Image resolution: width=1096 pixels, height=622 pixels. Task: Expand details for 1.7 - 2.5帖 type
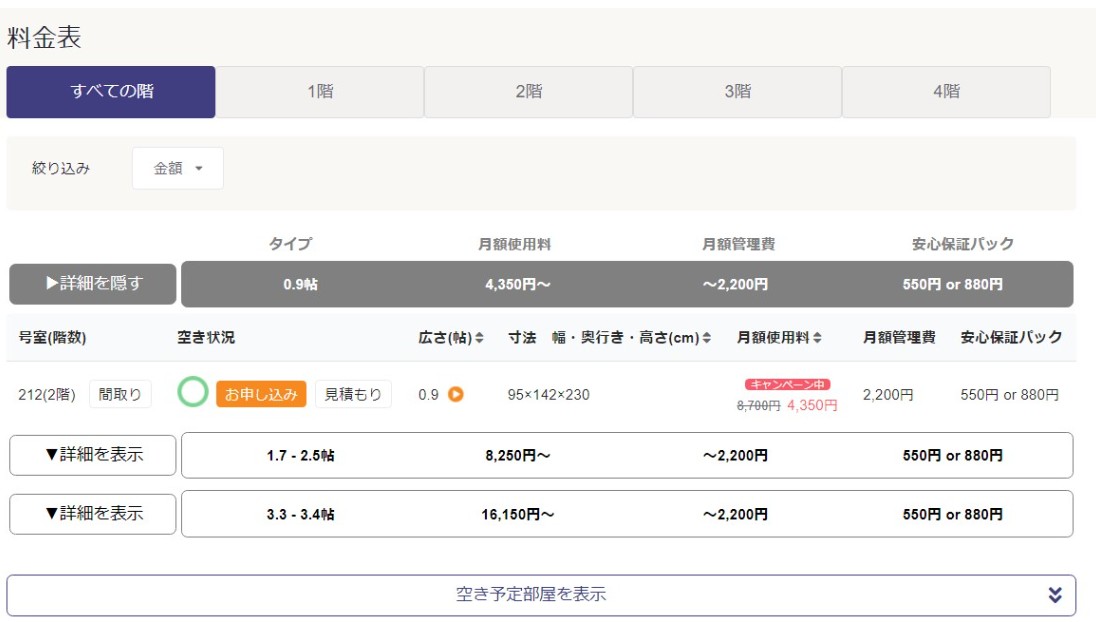coord(93,455)
